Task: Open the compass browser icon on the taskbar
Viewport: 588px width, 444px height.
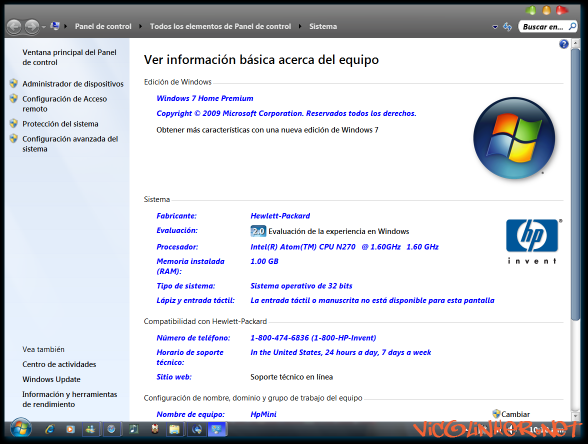Action: (x=111, y=430)
